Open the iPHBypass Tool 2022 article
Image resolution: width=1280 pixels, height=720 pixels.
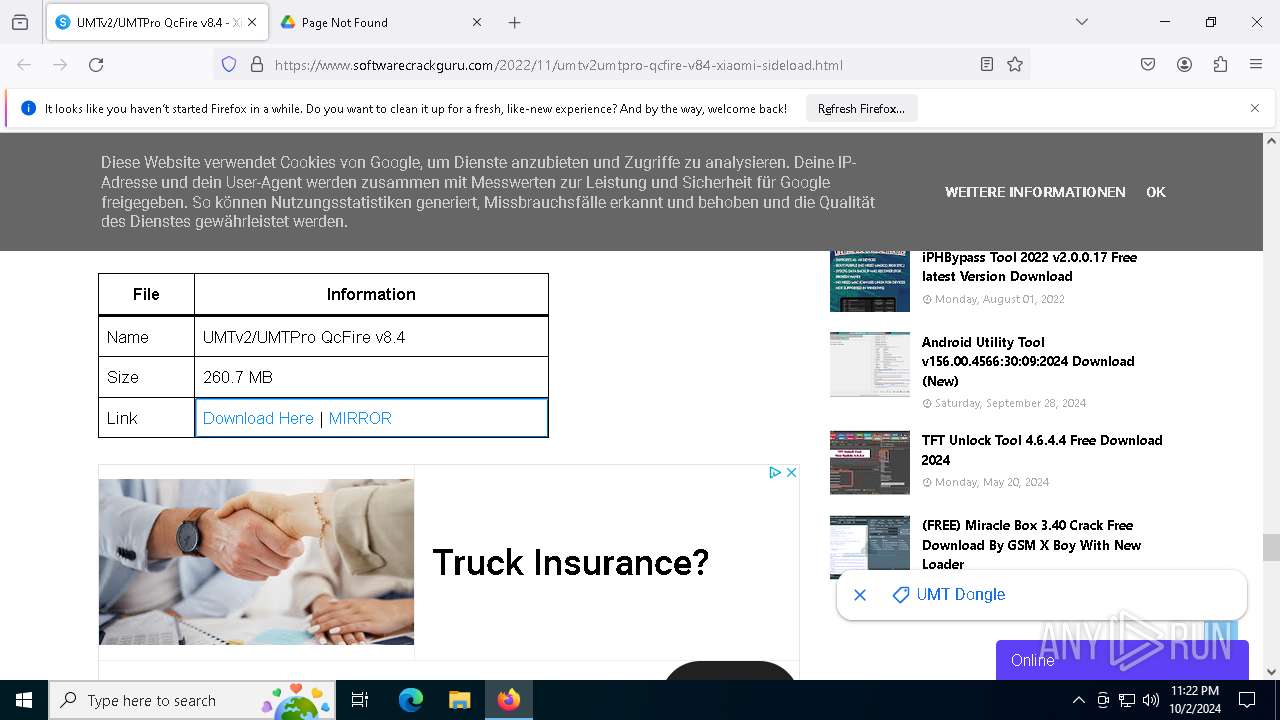(1029, 267)
